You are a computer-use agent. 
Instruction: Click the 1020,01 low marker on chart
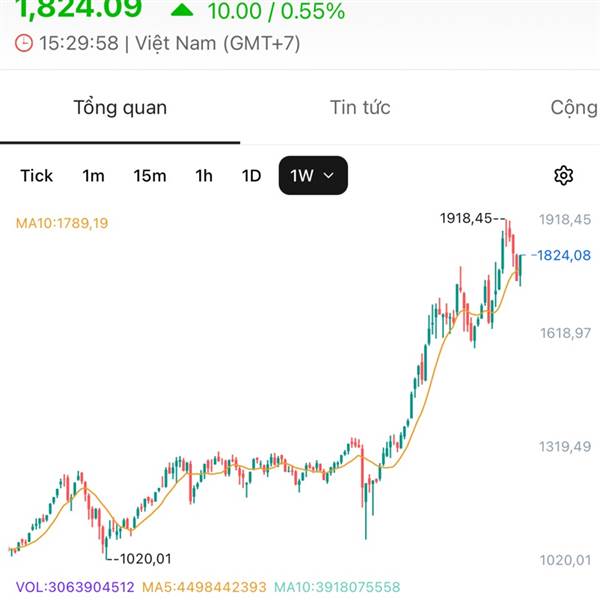143,559
